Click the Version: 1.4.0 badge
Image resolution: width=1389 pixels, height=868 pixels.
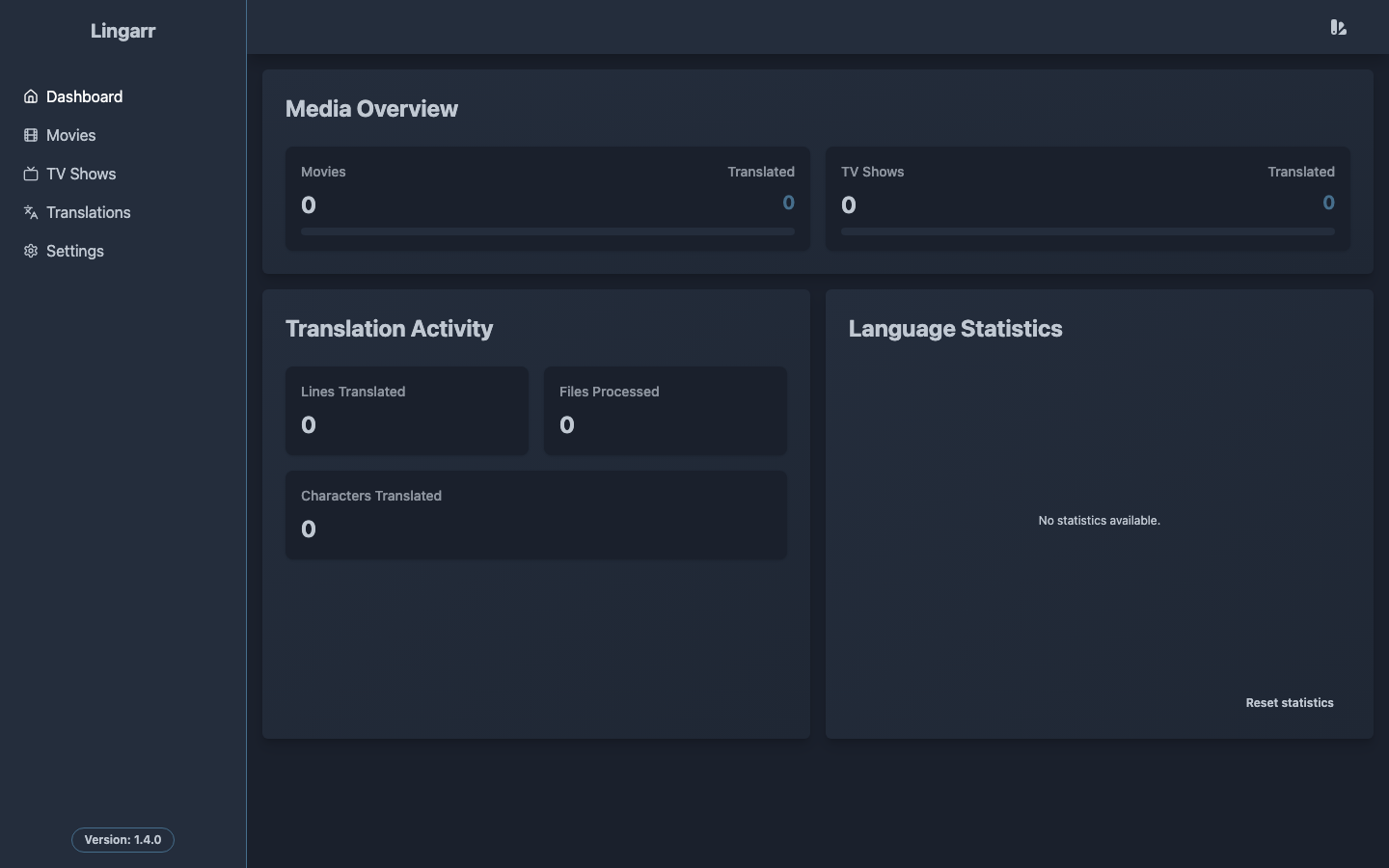123,840
